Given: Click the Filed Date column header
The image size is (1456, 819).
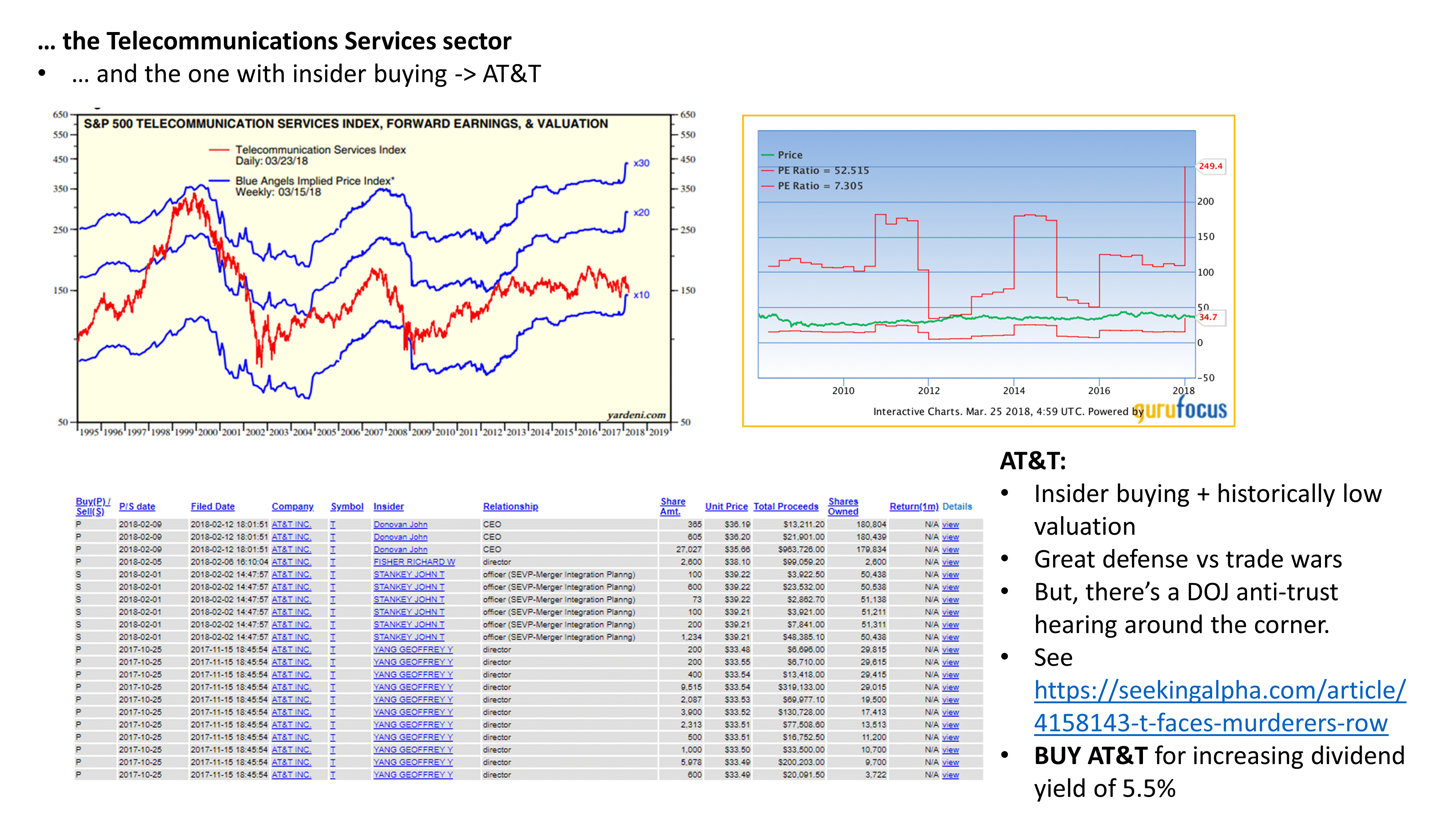Looking at the screenshot, I should pyautogui.click(x=213, y=506).
